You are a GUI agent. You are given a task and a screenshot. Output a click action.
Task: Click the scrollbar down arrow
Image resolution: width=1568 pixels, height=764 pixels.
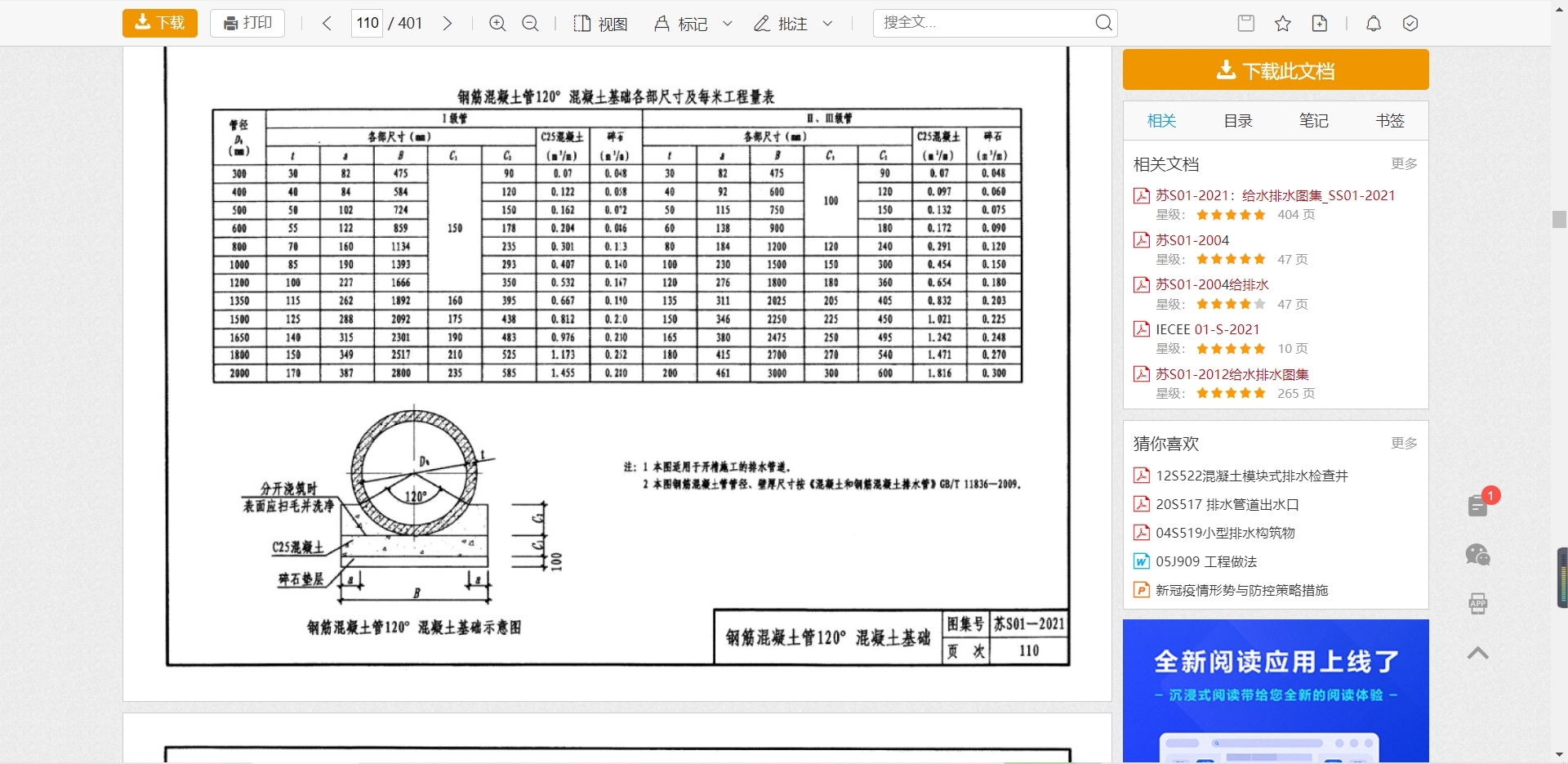pyautogui.click(x=1559, y=756)
